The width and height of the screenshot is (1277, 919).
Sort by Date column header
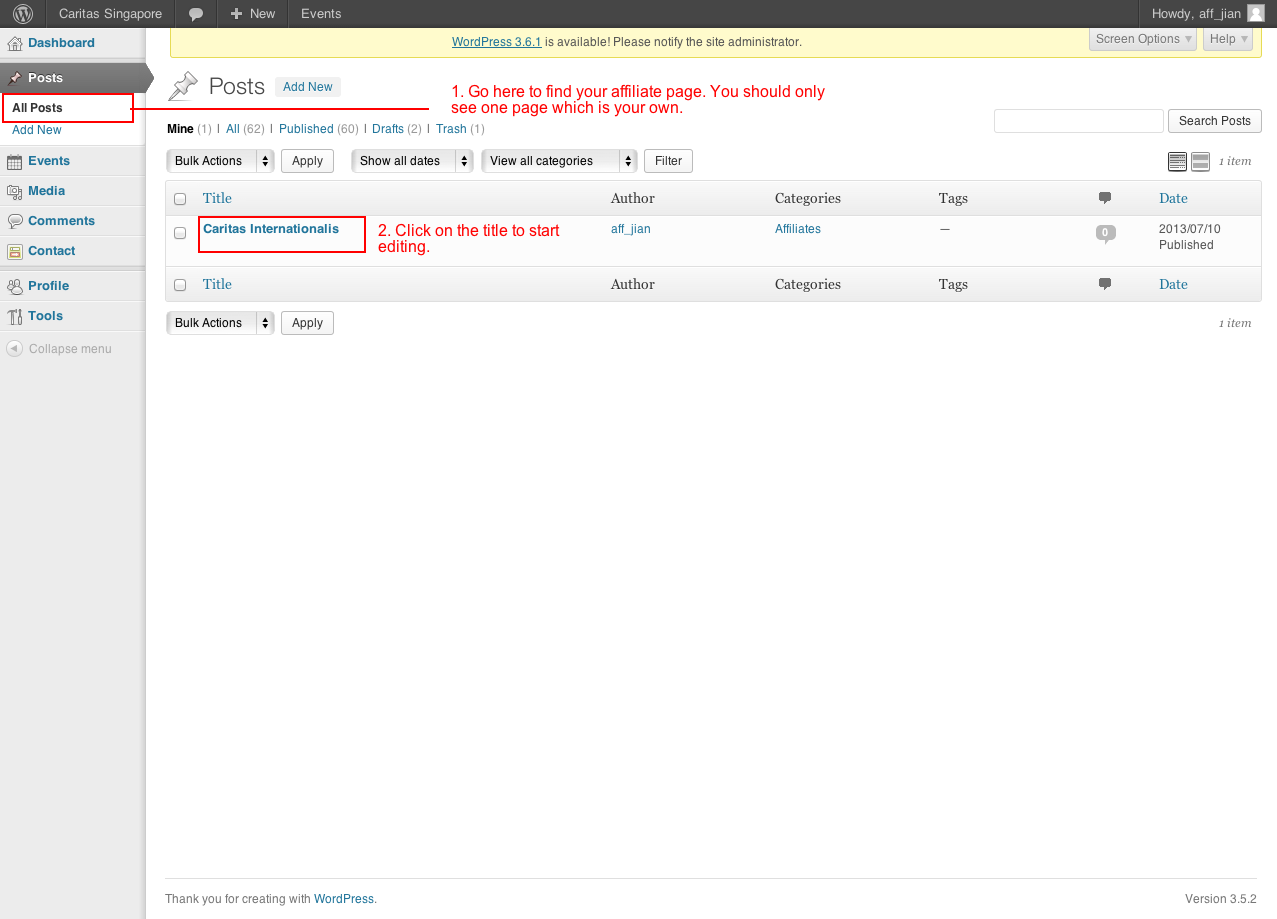1173,198
